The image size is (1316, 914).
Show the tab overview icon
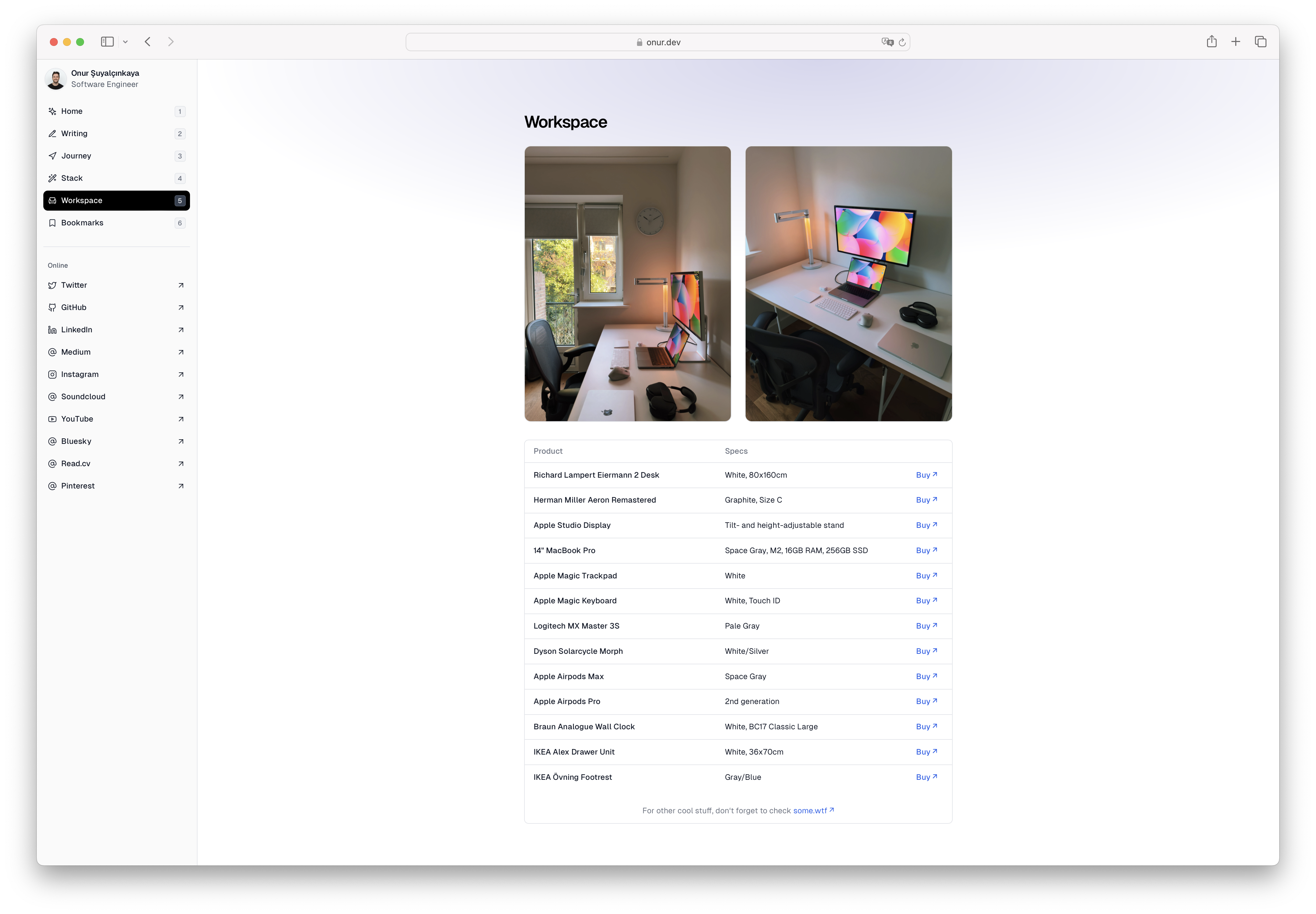click(x=1261, y=42)
